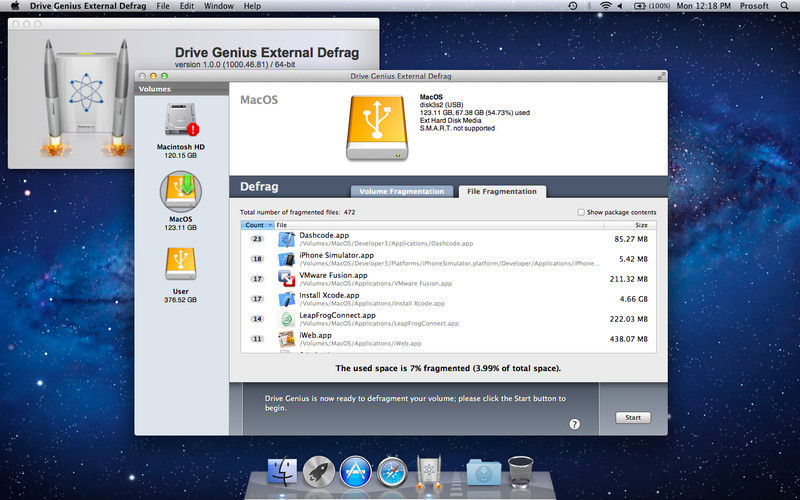The image size is (800, 500).
Task: Select the MacOS volume icon in sidebar
Action: pos(181,191)
